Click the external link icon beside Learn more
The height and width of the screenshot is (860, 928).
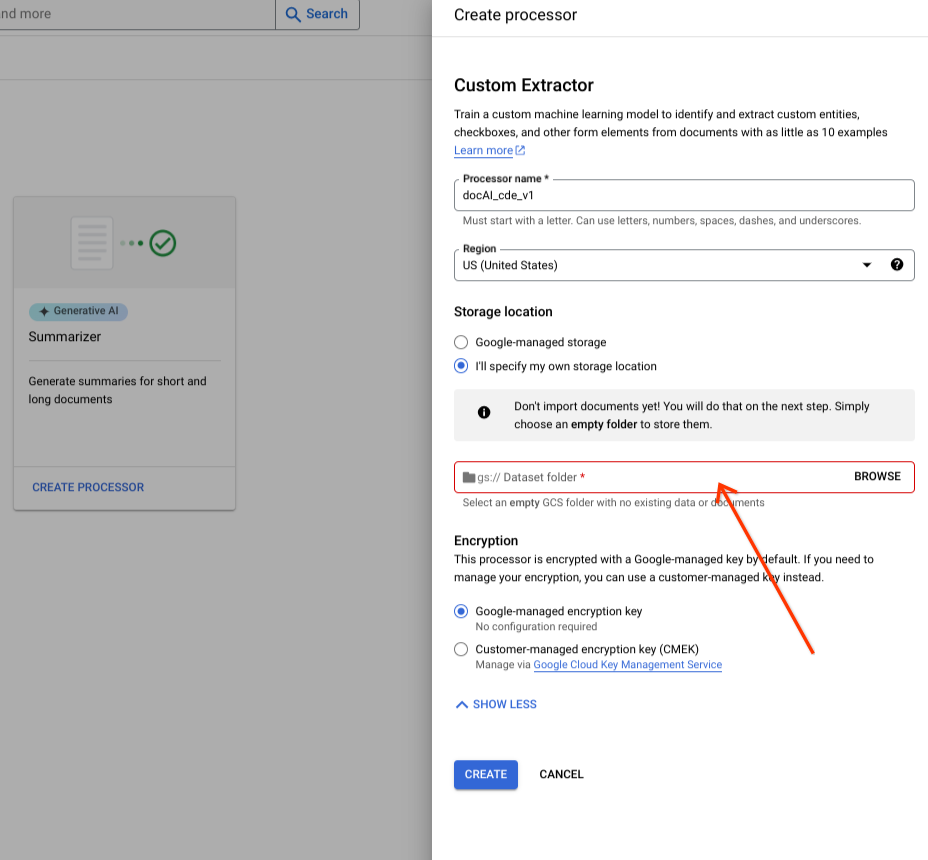click(520, 151)
